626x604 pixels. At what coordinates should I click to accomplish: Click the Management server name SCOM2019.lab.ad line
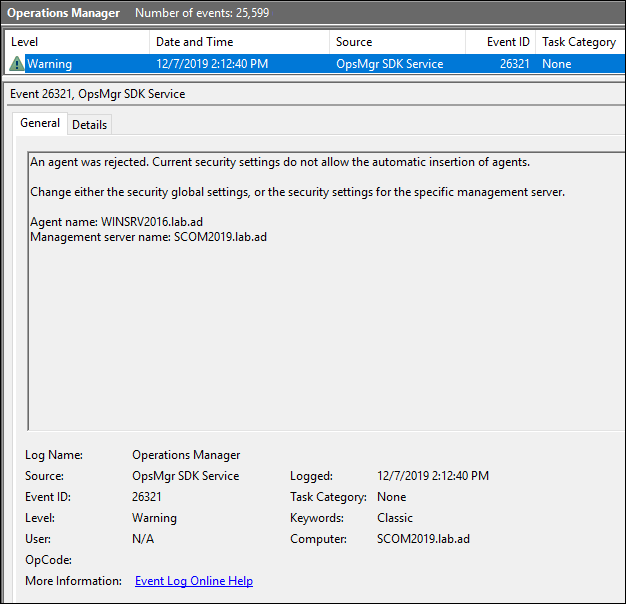pos(148,237)
